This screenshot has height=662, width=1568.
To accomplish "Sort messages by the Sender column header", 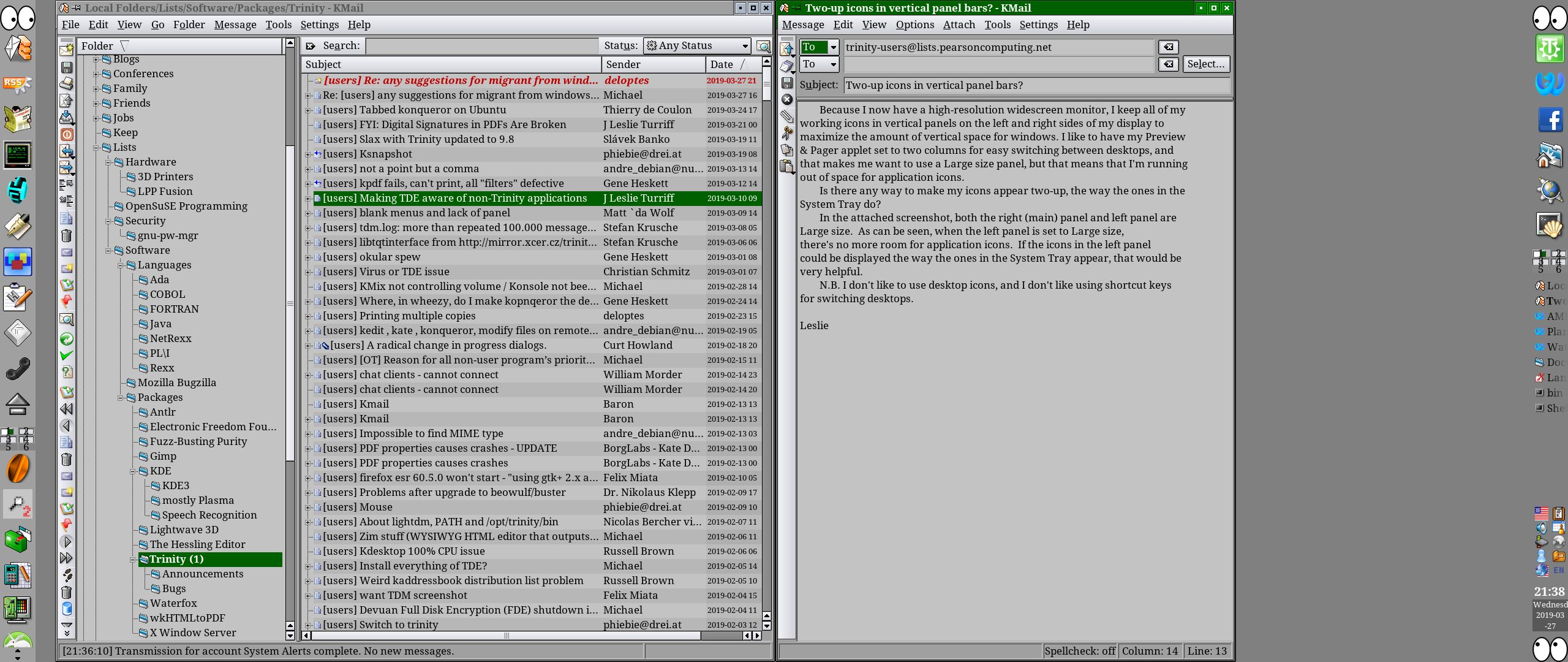I will (x=653, y=64).
